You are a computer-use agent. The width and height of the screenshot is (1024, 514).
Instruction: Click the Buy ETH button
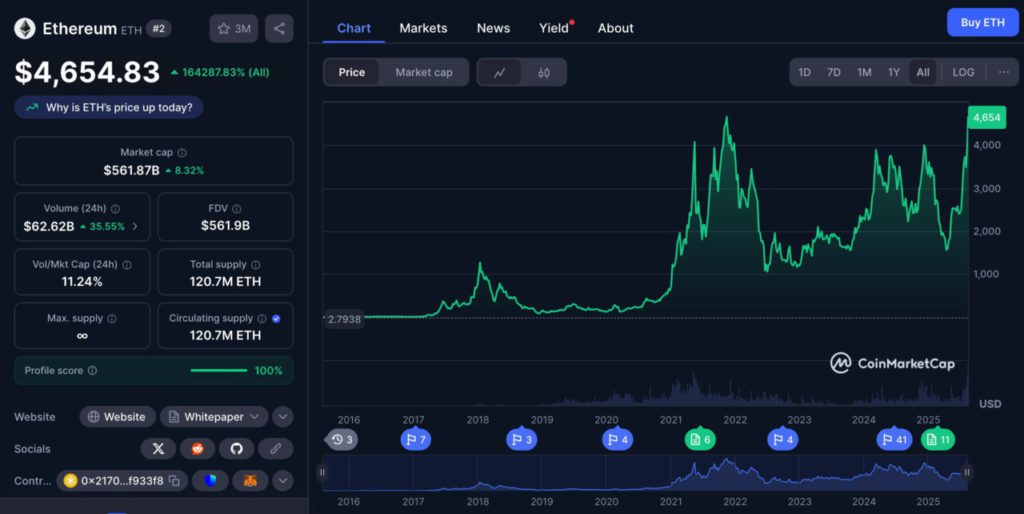point(982,23)
